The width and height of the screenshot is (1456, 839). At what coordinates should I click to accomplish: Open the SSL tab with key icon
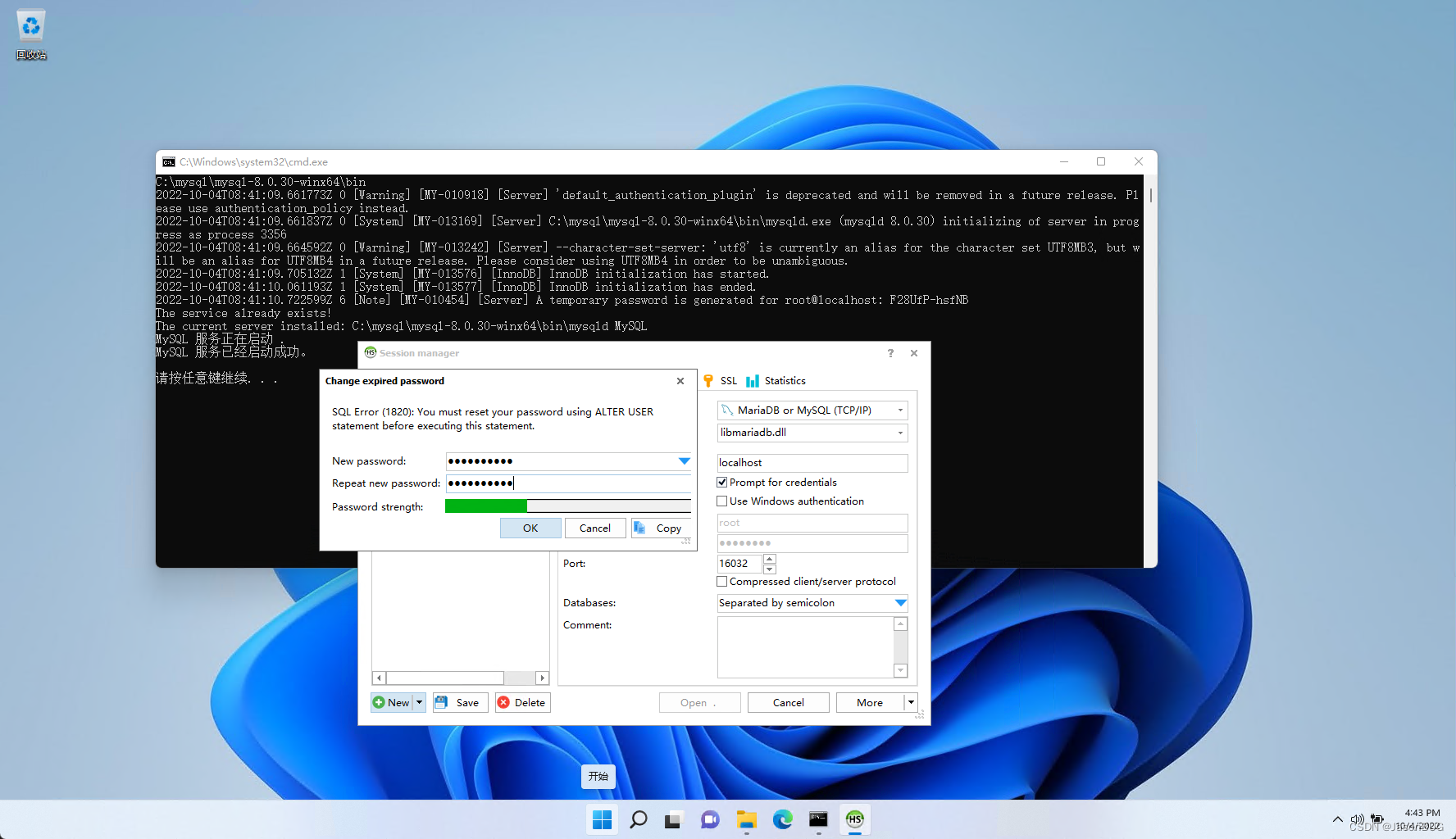[x=721, y=381]
